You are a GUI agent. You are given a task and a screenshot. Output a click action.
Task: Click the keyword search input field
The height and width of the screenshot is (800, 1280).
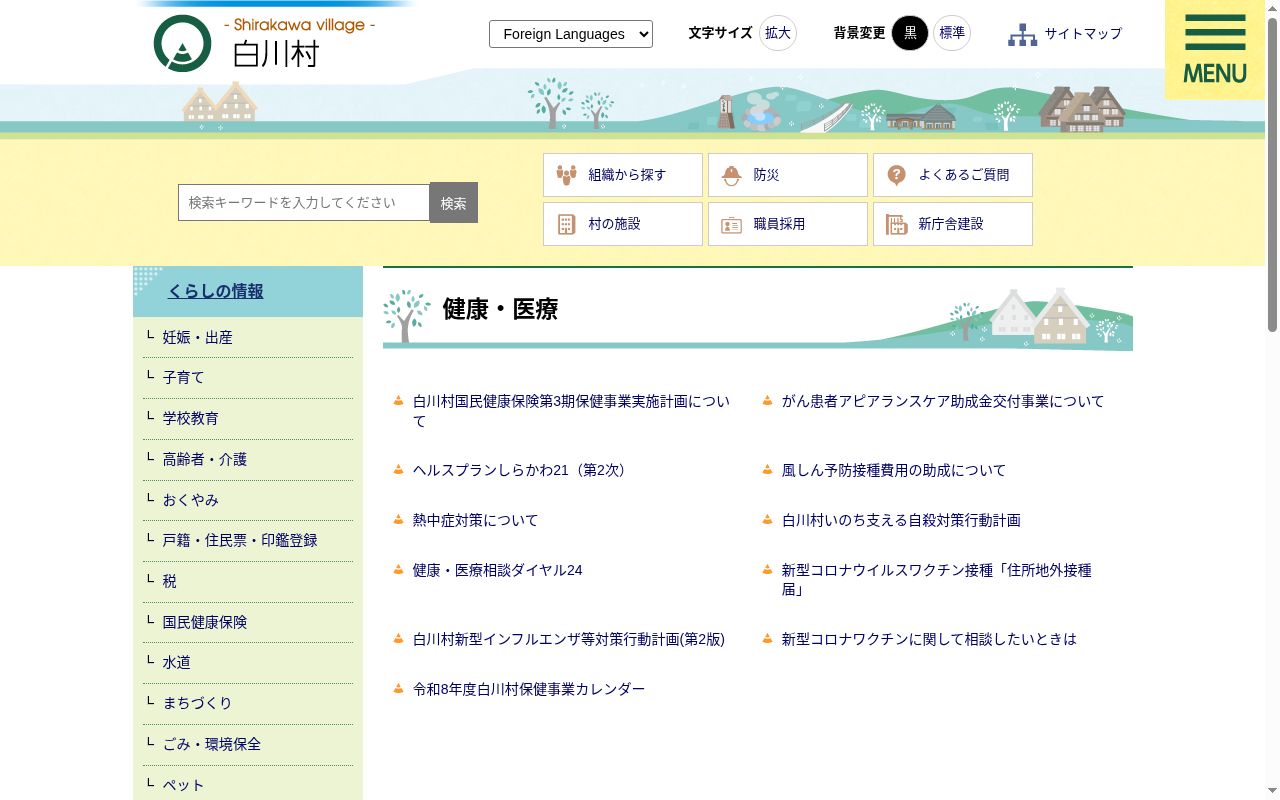point(304,202)
